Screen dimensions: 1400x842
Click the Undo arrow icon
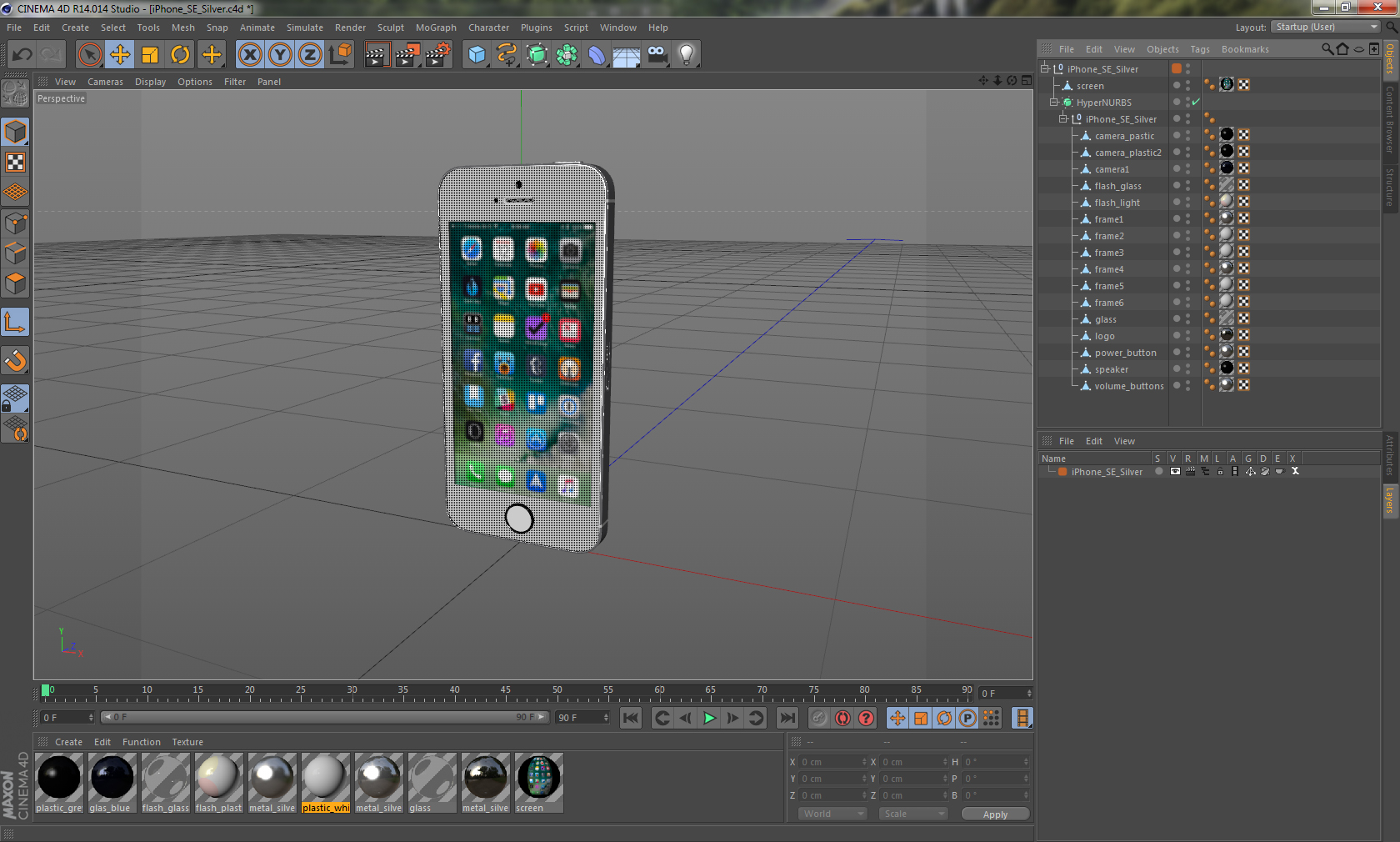click(22, 55)
